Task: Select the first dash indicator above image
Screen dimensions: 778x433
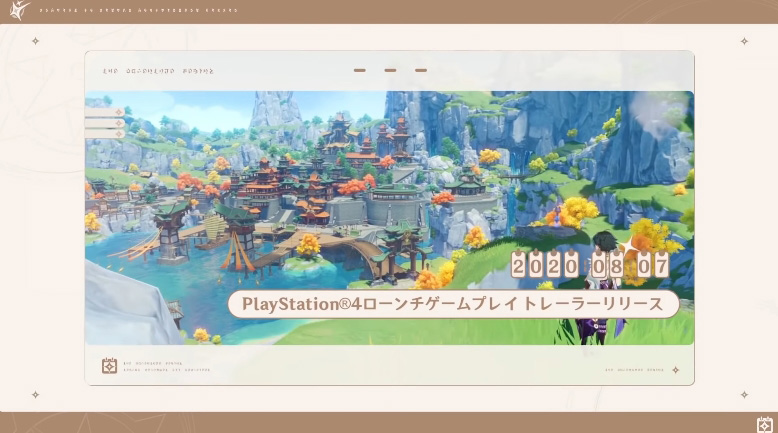Action: (x=360, y=71)
